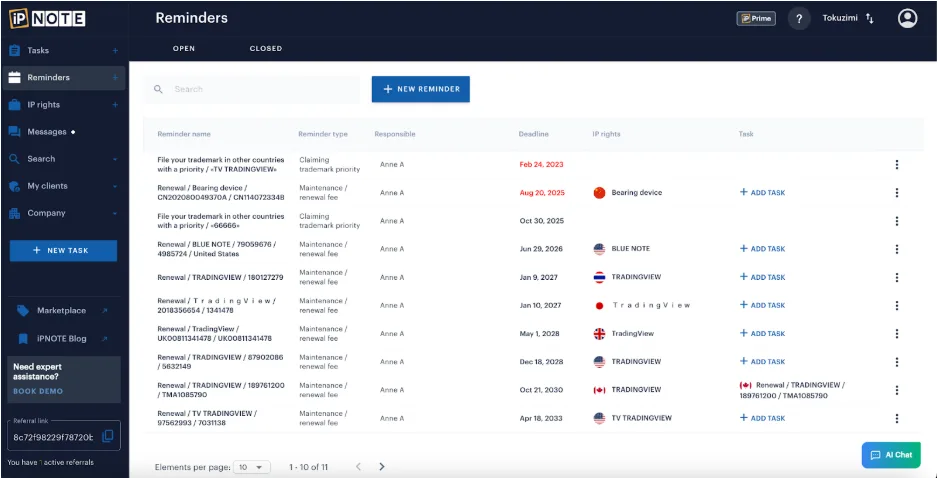The image size is (938, 478).
Task: Go to next page arrow in pagination
Action: [382, 466]
